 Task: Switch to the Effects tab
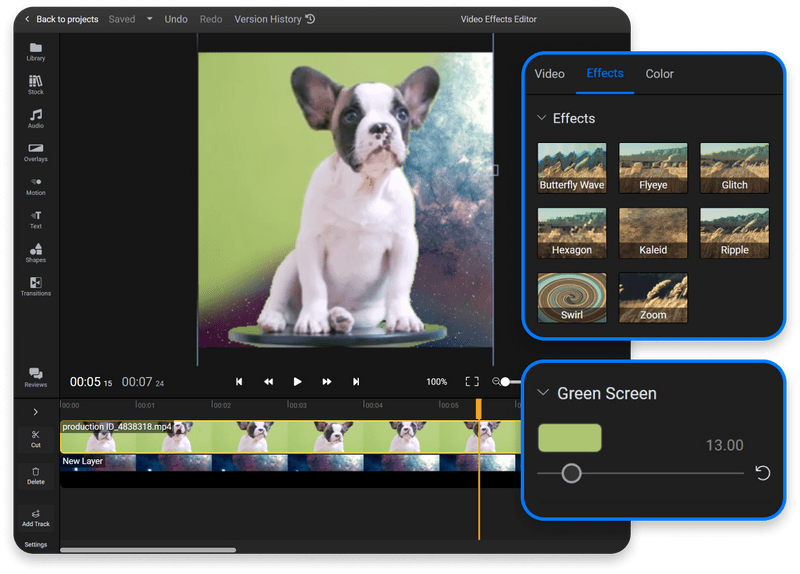tap(605, 73)
